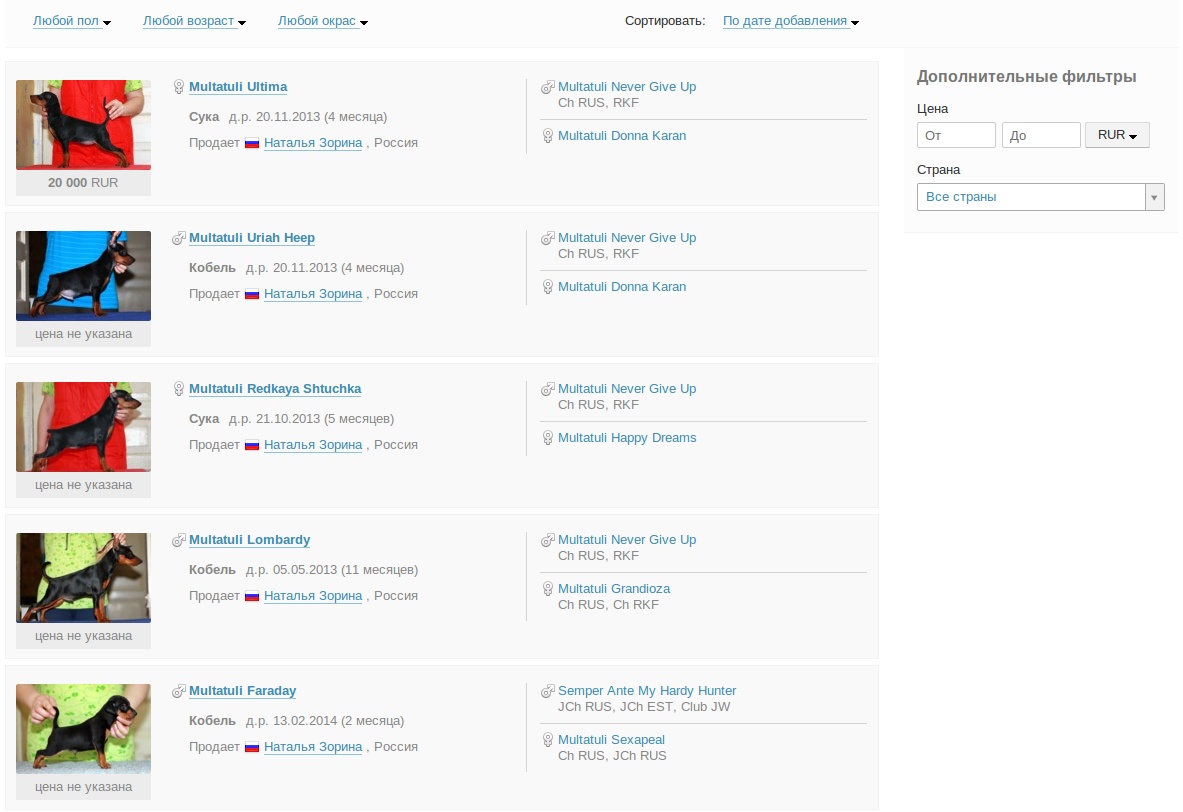Click the 'До' maximum price field
Image resolution: width=1183 pixels, height=812 pixels.
[x=1041, y=135]
